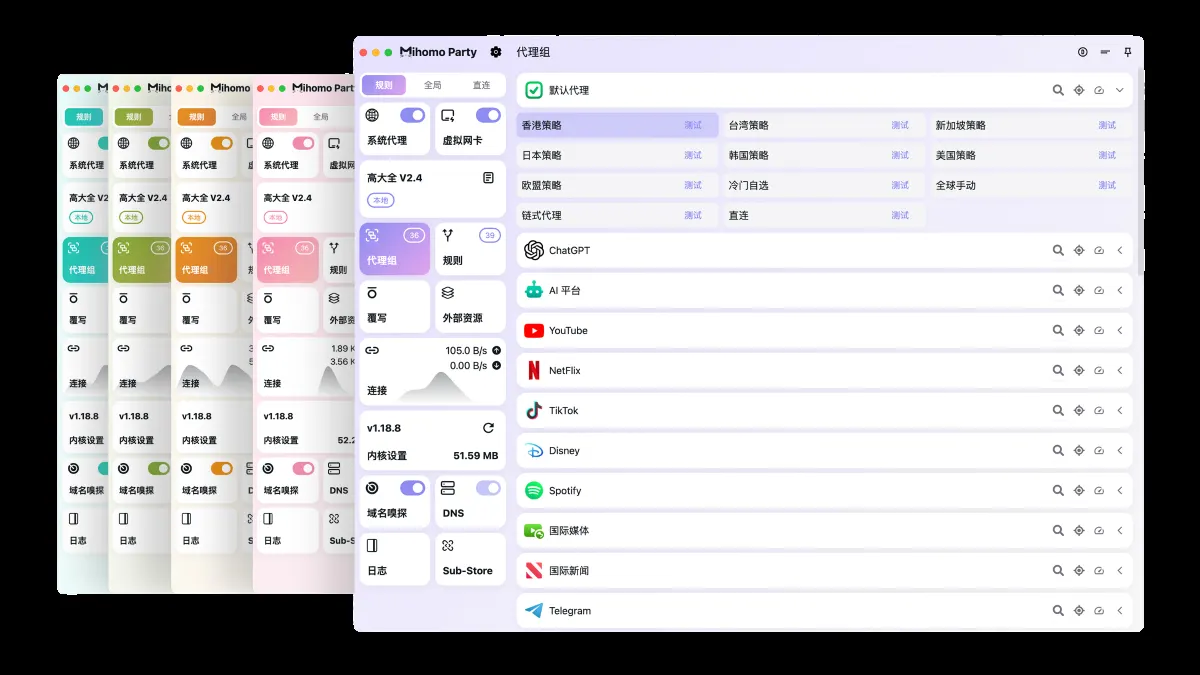Expand the Disney group chevron
Viewport: 1200px width, 675px height.
pos(1120,450)
